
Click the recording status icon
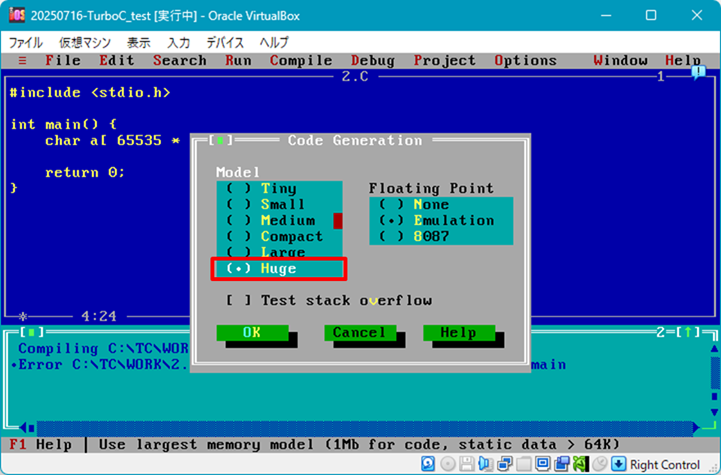click(561, 464)
